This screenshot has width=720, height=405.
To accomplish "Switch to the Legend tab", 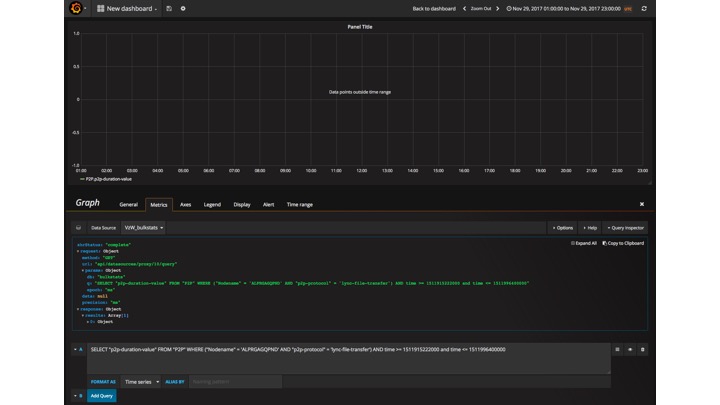I will click(212, 204).
